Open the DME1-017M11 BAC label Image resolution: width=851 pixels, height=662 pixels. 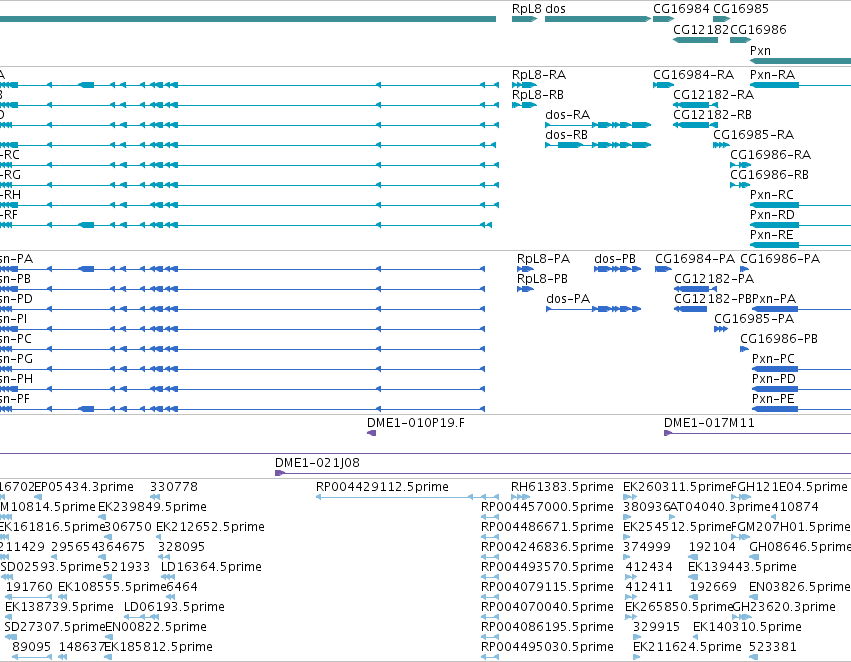click(x=709, y=423)
